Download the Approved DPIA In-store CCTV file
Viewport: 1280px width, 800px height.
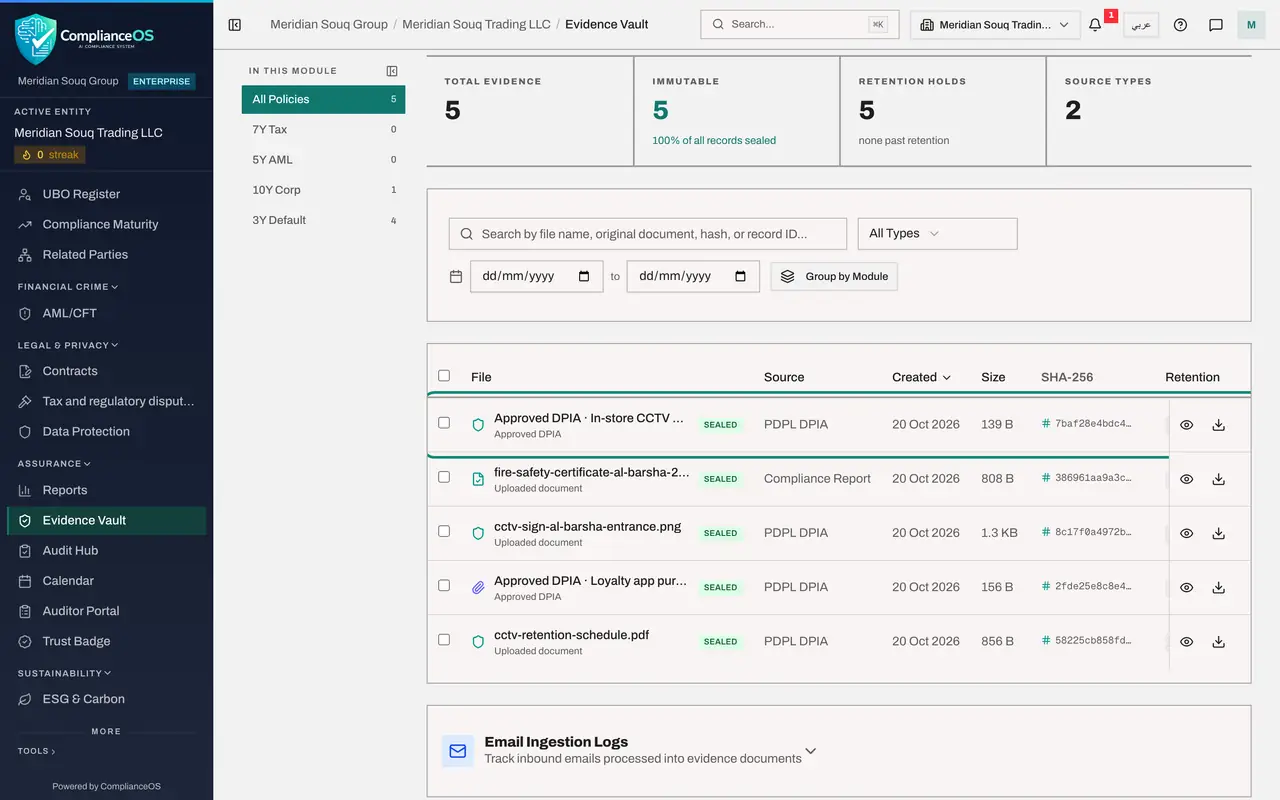click(x=1218, y=425)
